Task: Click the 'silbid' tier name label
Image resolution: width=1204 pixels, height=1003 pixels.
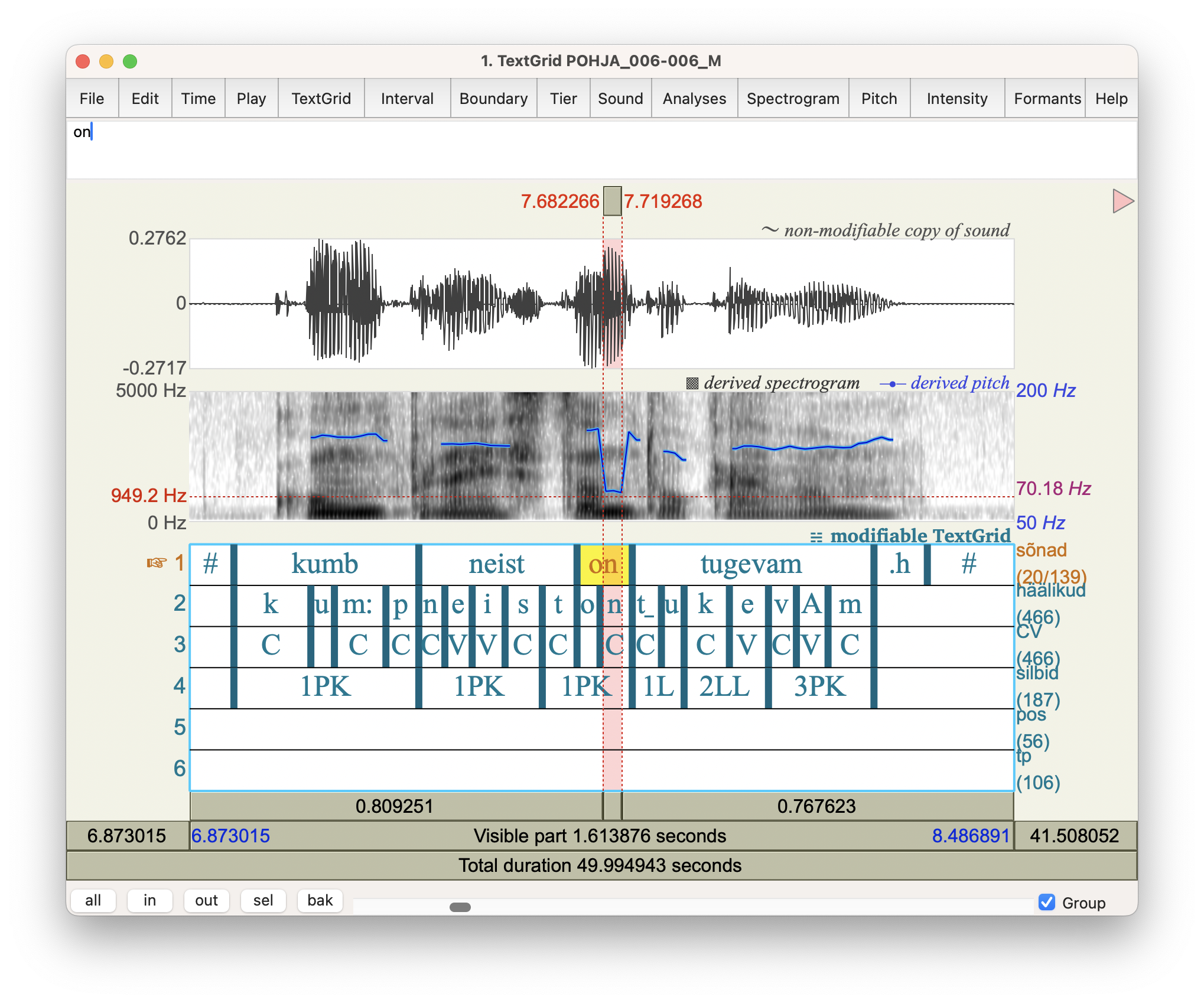Action: 1037,673
